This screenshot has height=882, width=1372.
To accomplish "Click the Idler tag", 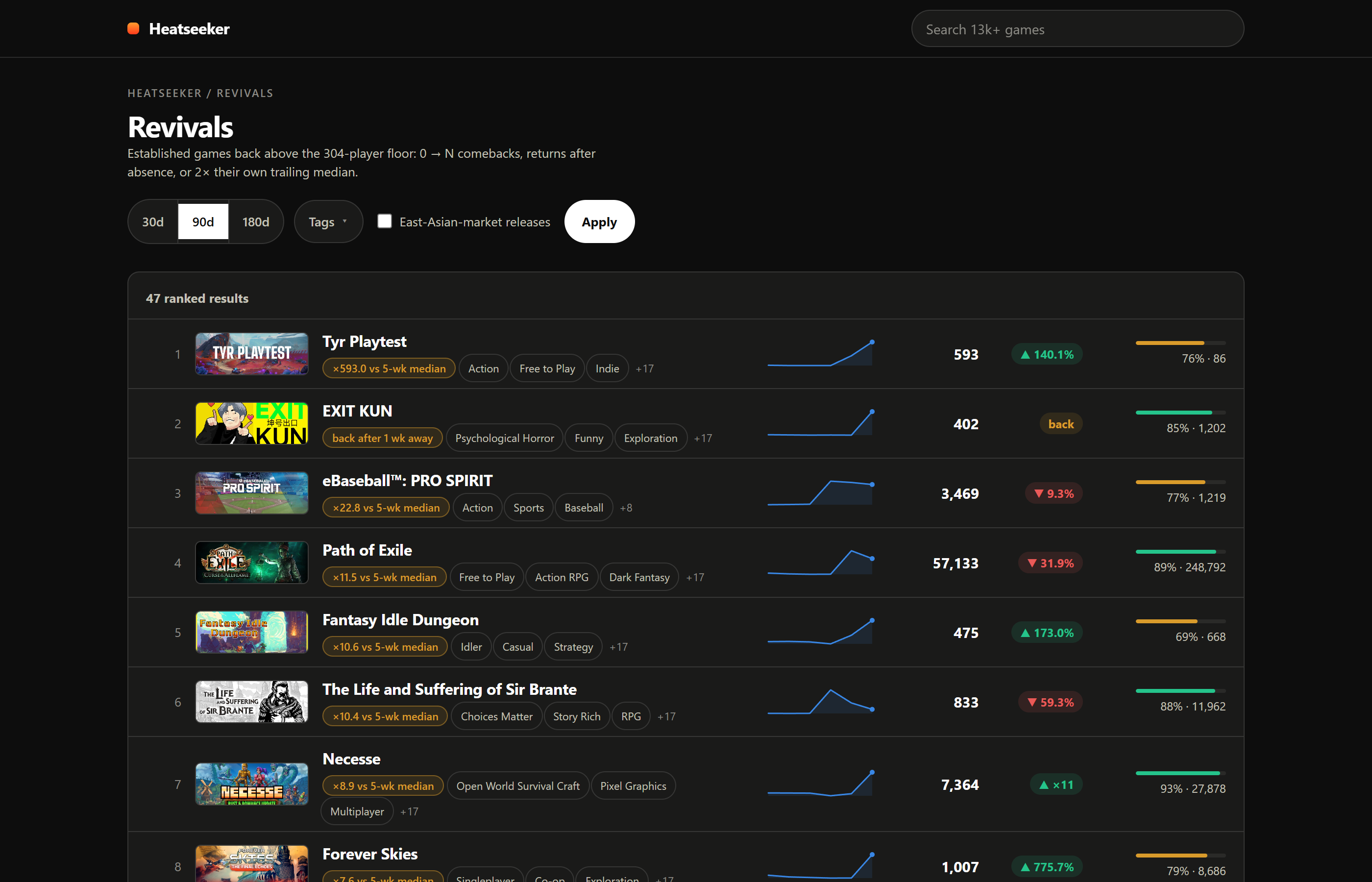I will click(471, 647).
